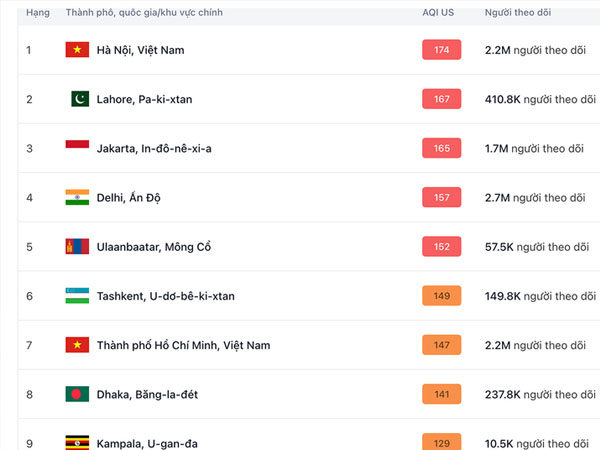The width and height of the screenshot is (600, 450).
Task: Open the Dhaka, Băng-la-đét city link
Action: pos(147,394)
